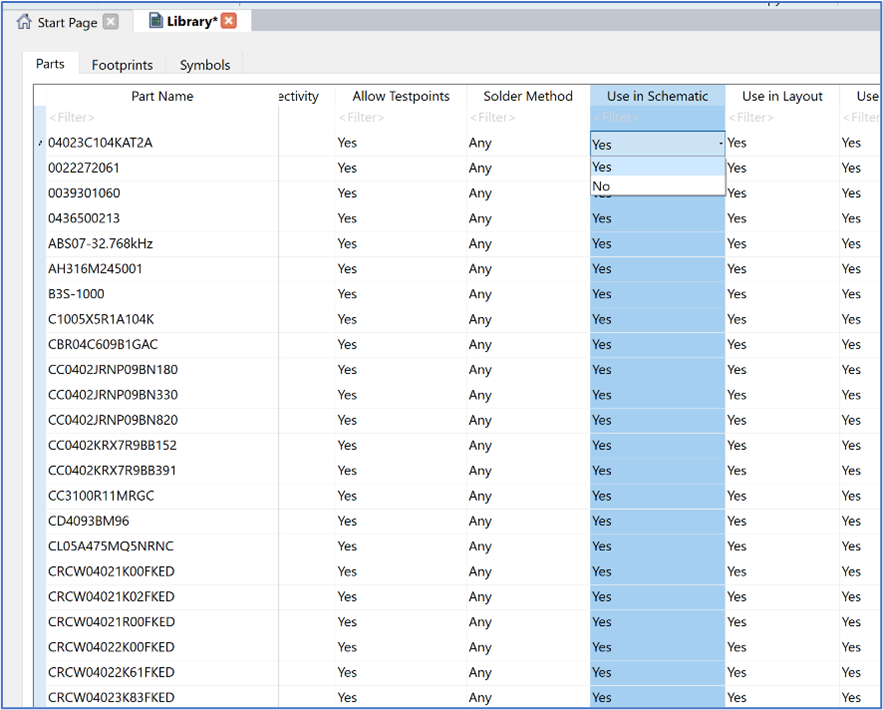
Task: Sort by the Part Name column header
Action: 162,96
